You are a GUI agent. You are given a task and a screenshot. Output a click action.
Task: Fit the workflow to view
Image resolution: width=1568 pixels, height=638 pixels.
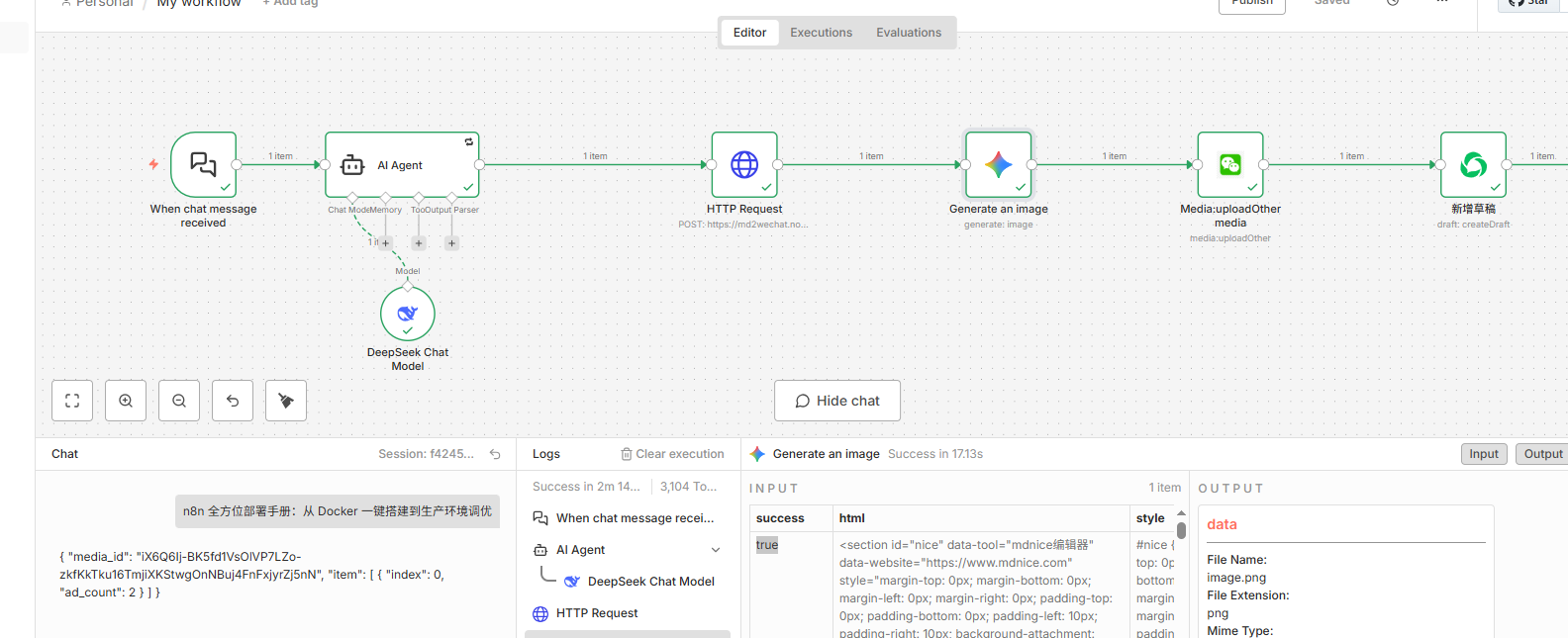click(72, 401)
